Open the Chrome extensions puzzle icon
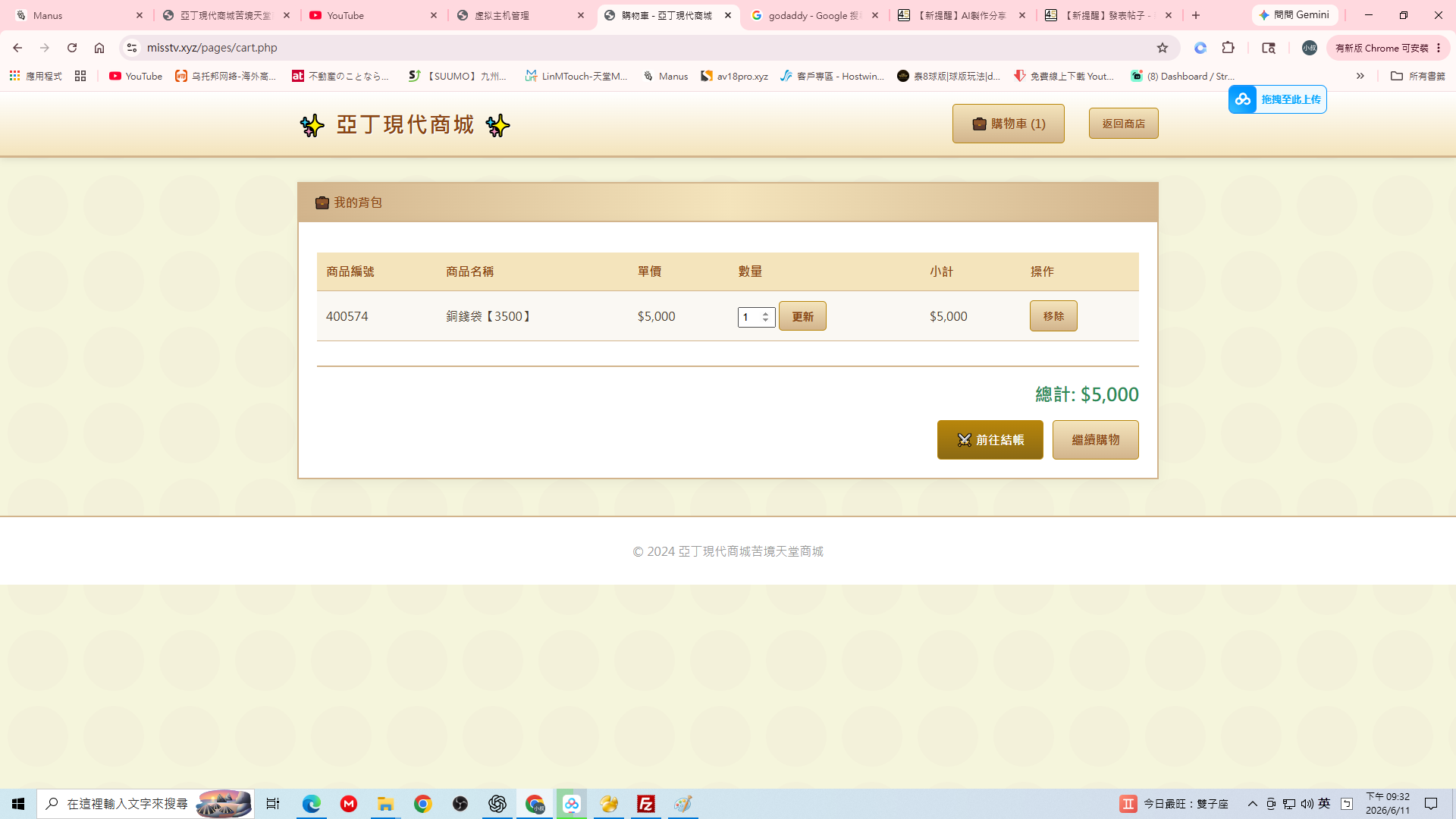 pos(1228,48)
